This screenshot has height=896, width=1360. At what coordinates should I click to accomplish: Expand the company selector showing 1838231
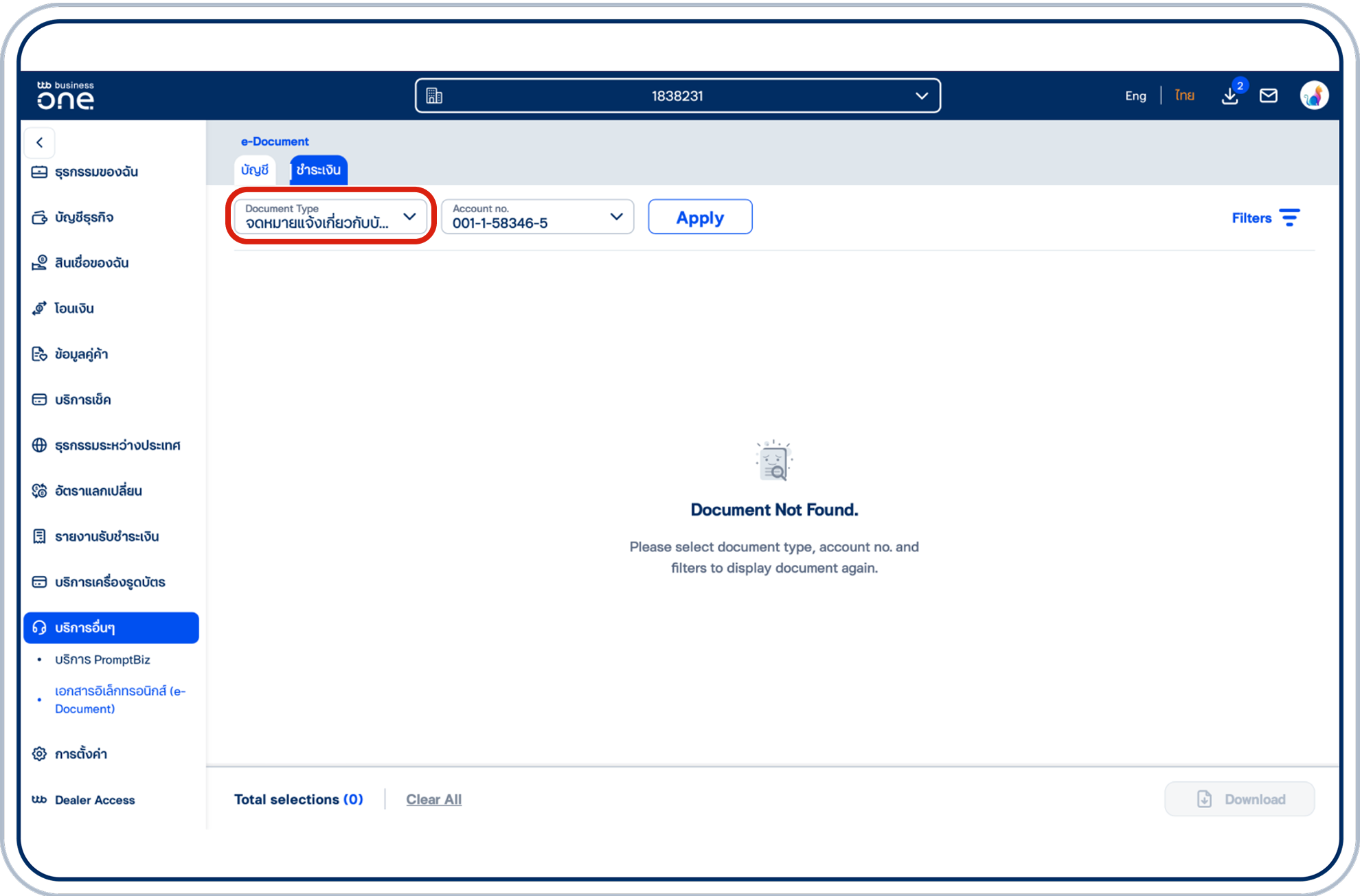pyautogui.click(x=922, y=95)
